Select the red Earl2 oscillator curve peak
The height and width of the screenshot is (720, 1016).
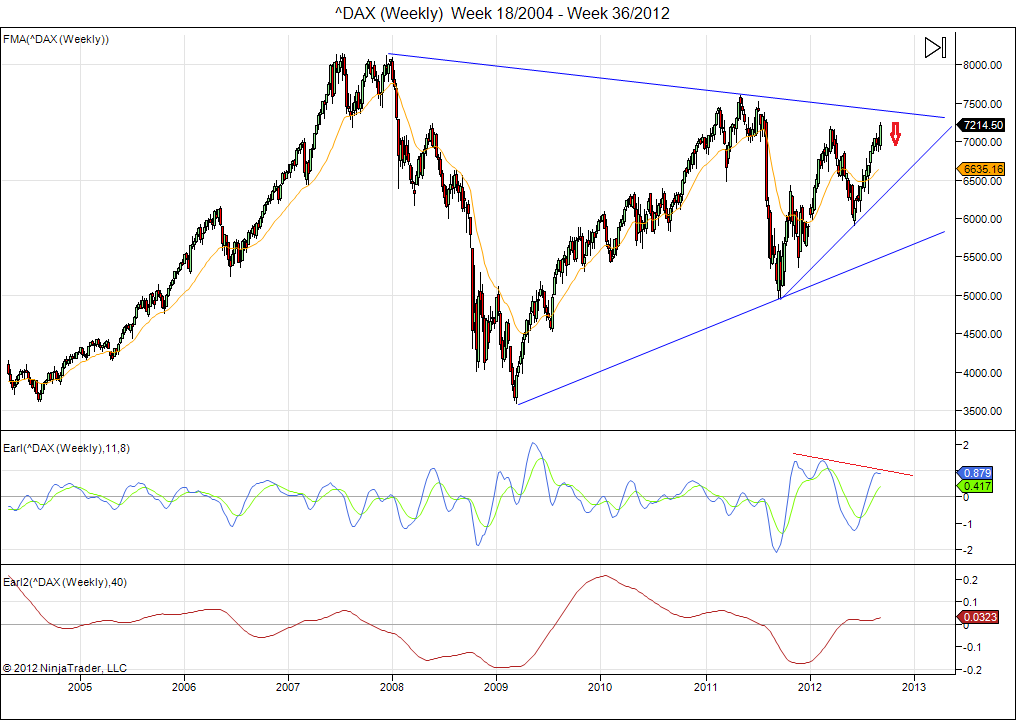point(605,576)
